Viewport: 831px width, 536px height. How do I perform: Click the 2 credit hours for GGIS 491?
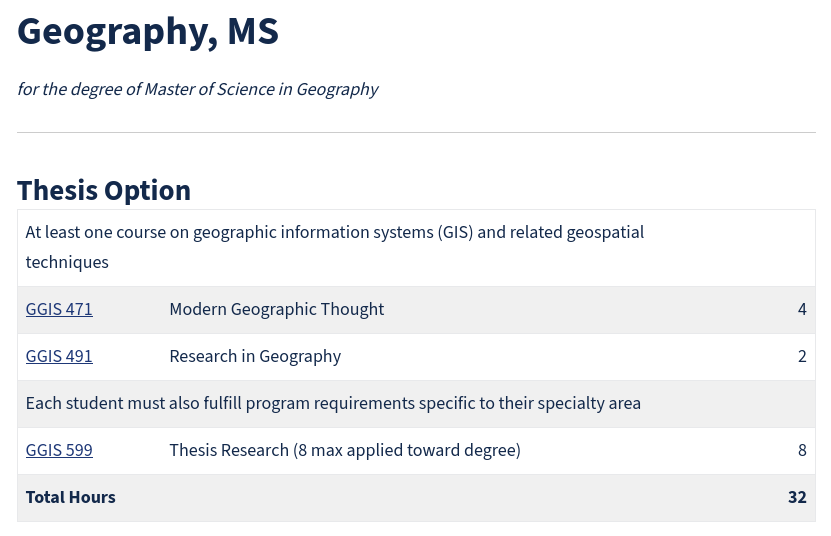[802, 357]
